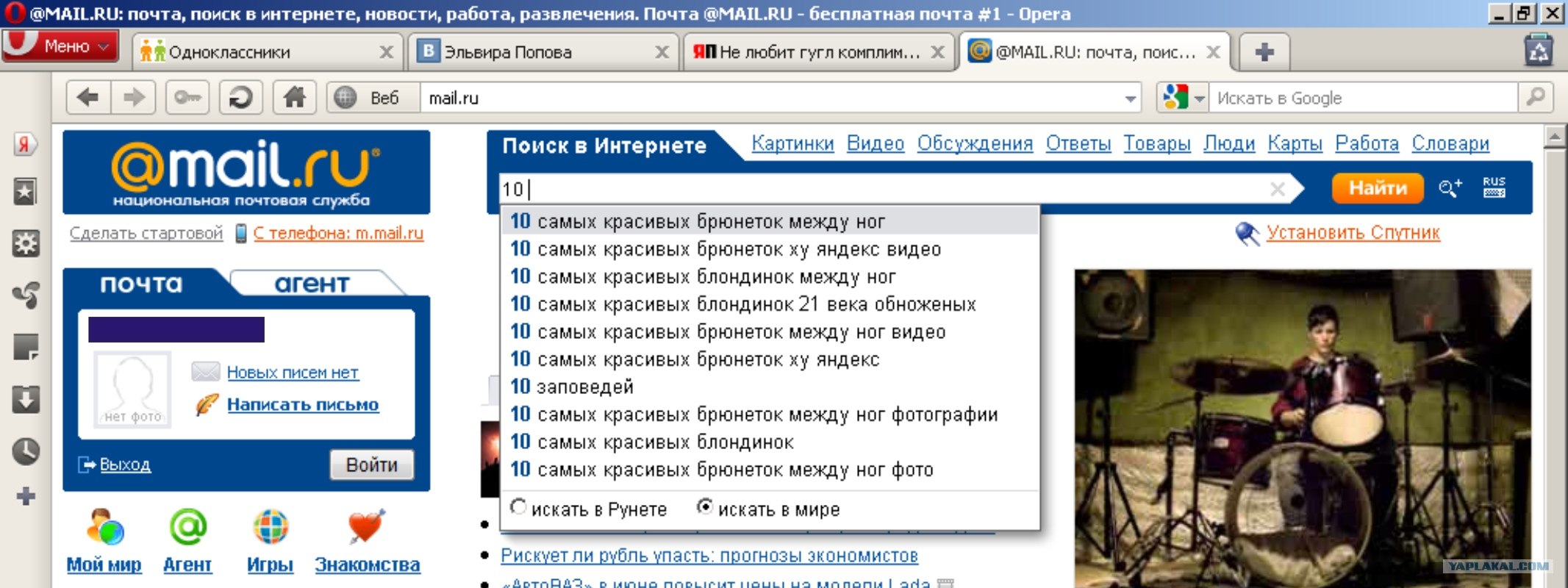
Task: Open 'С телефона: m.mail.ru' link
Action: click(x=338, y=233)
